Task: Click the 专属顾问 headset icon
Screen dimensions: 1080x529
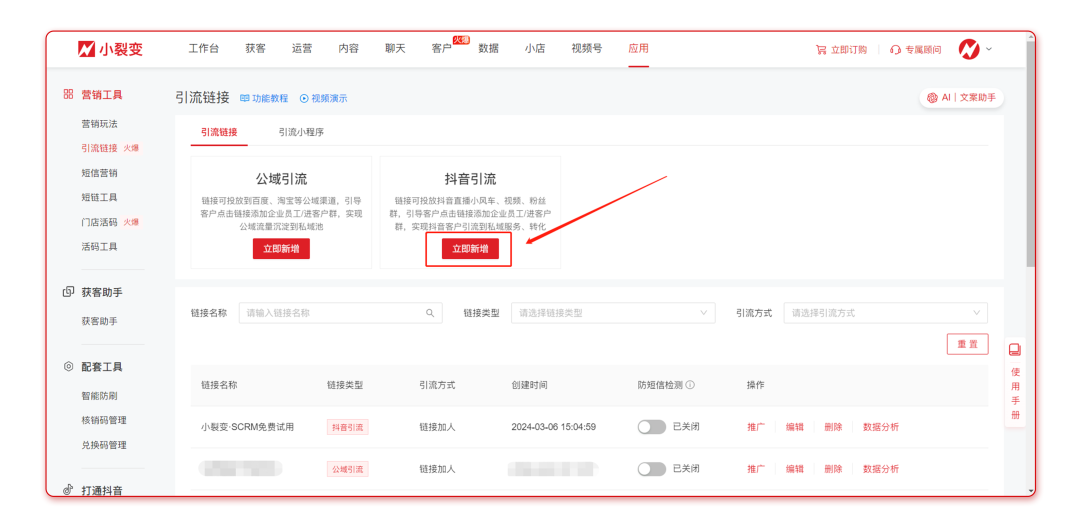Action: 895,50
